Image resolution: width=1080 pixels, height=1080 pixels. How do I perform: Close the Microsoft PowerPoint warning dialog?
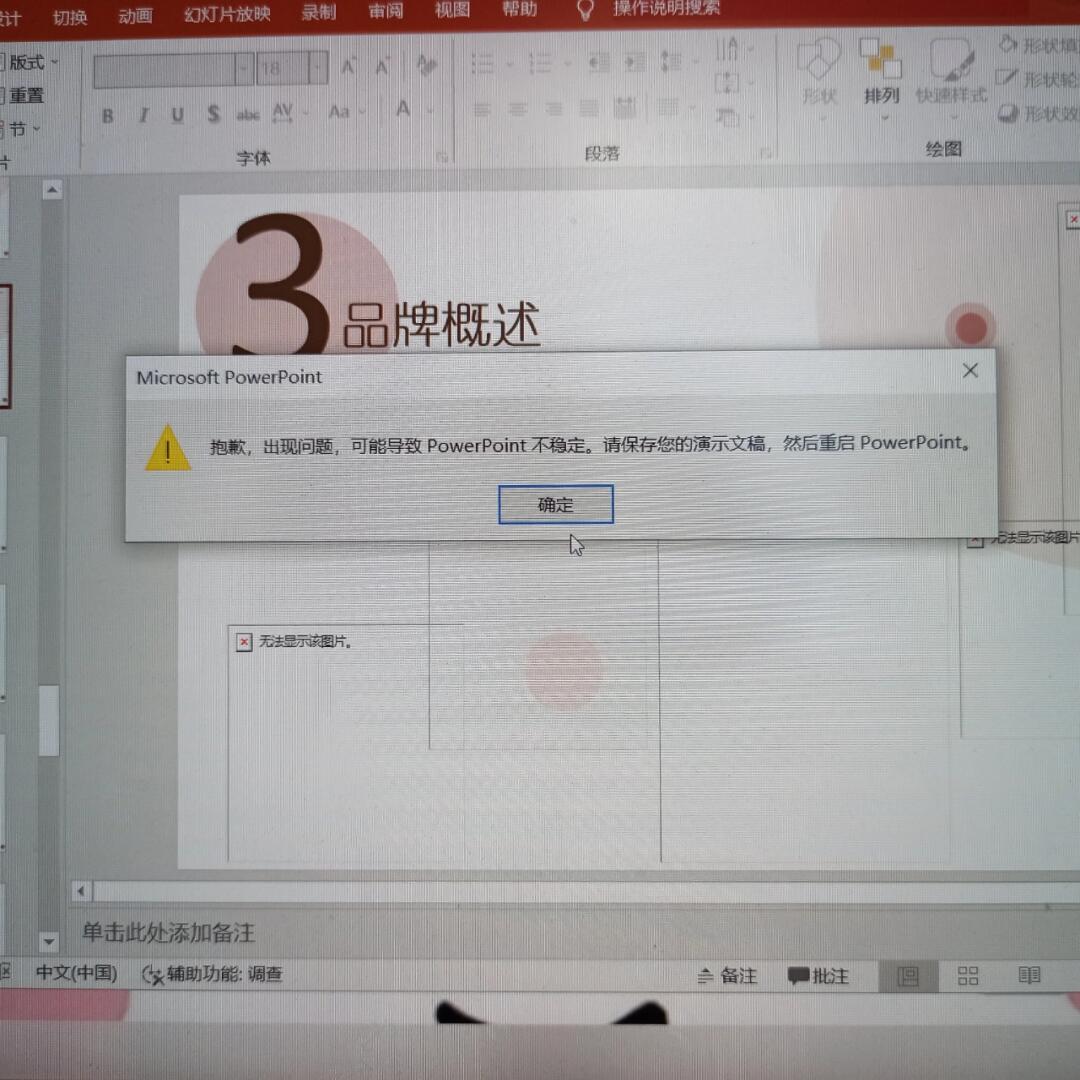[x=970, y=371]
